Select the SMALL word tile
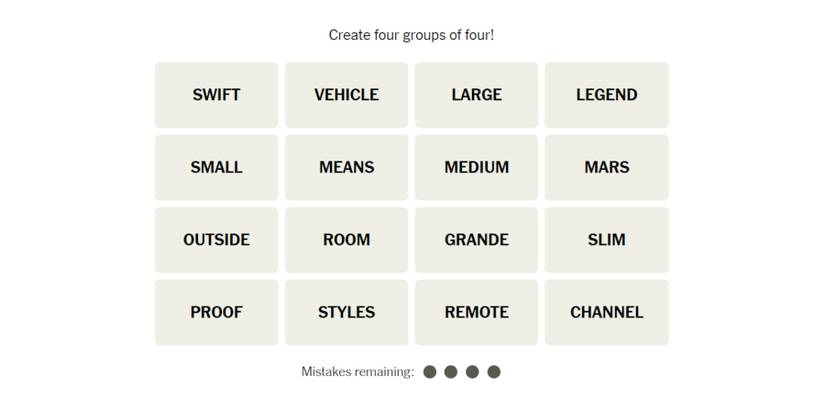The height and width of the screenshot is (413, 825). click(x=216, y=167)
